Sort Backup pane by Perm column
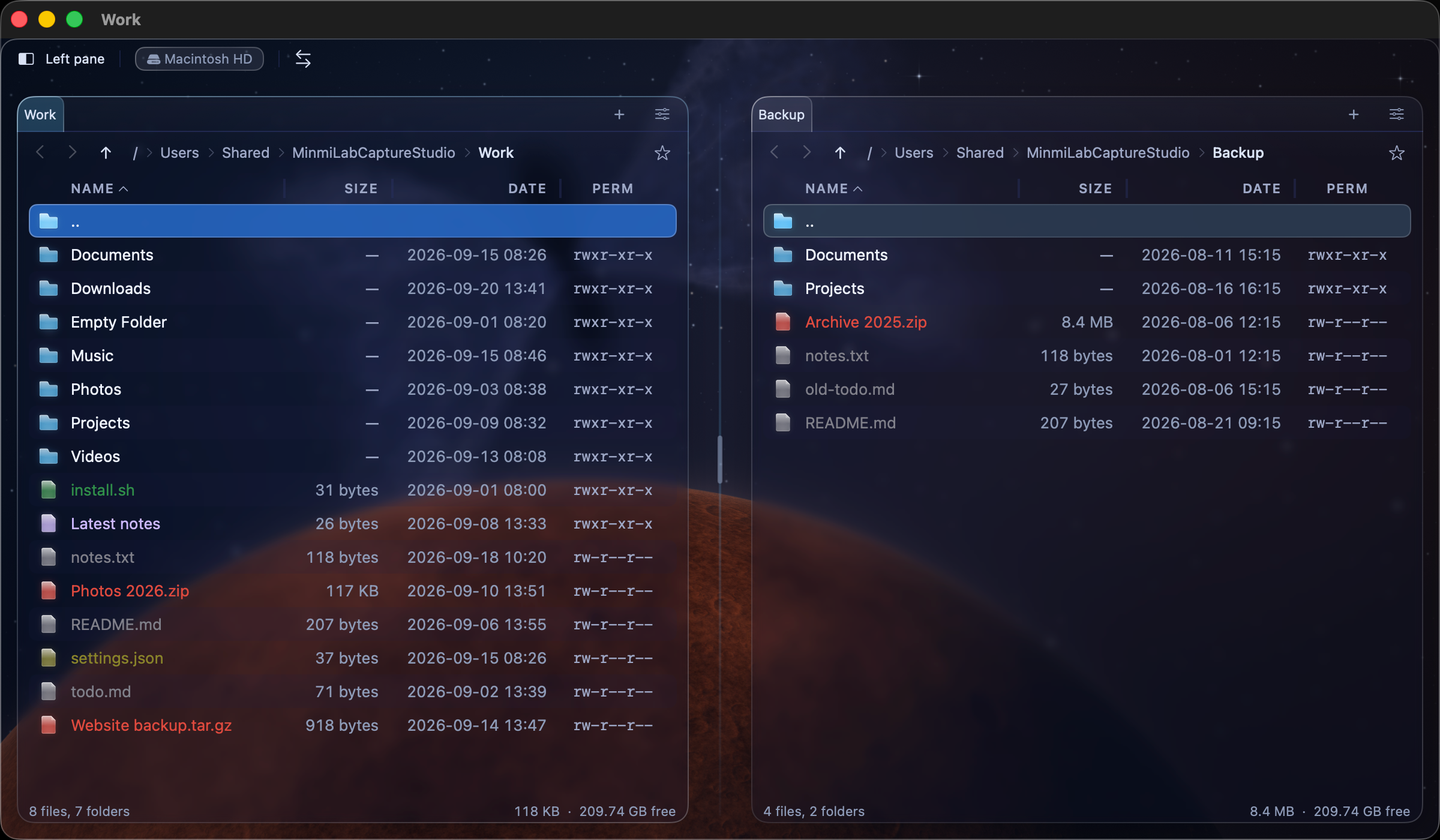 tap(1347, 188)
